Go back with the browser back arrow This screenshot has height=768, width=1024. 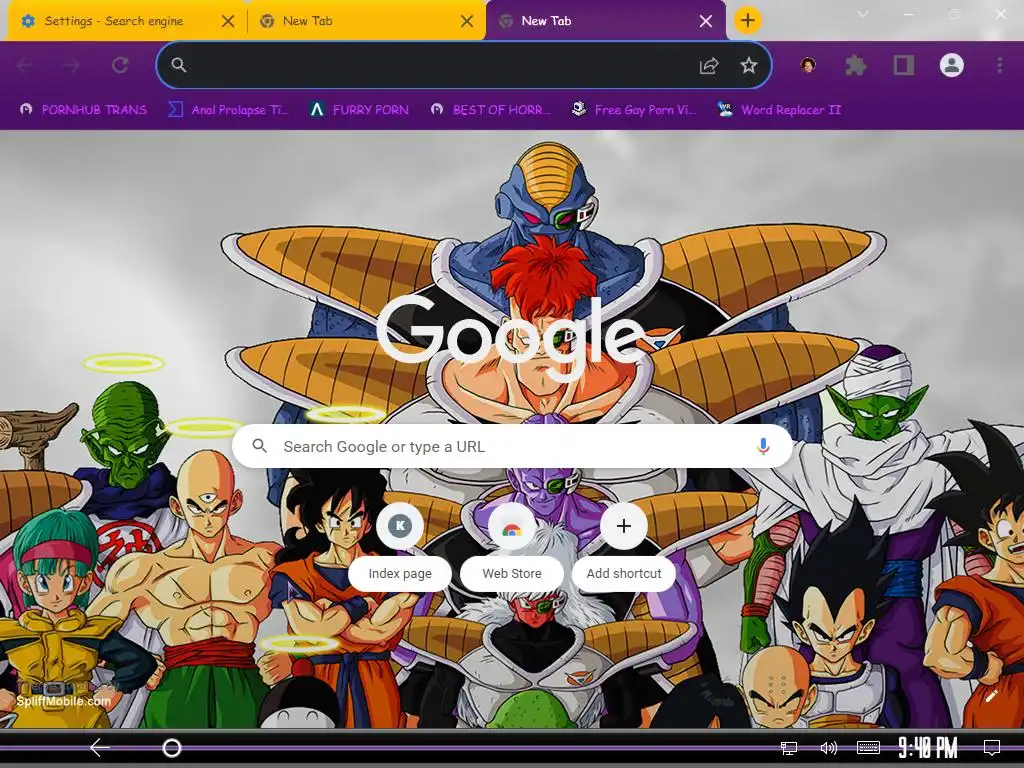[25, 65]
